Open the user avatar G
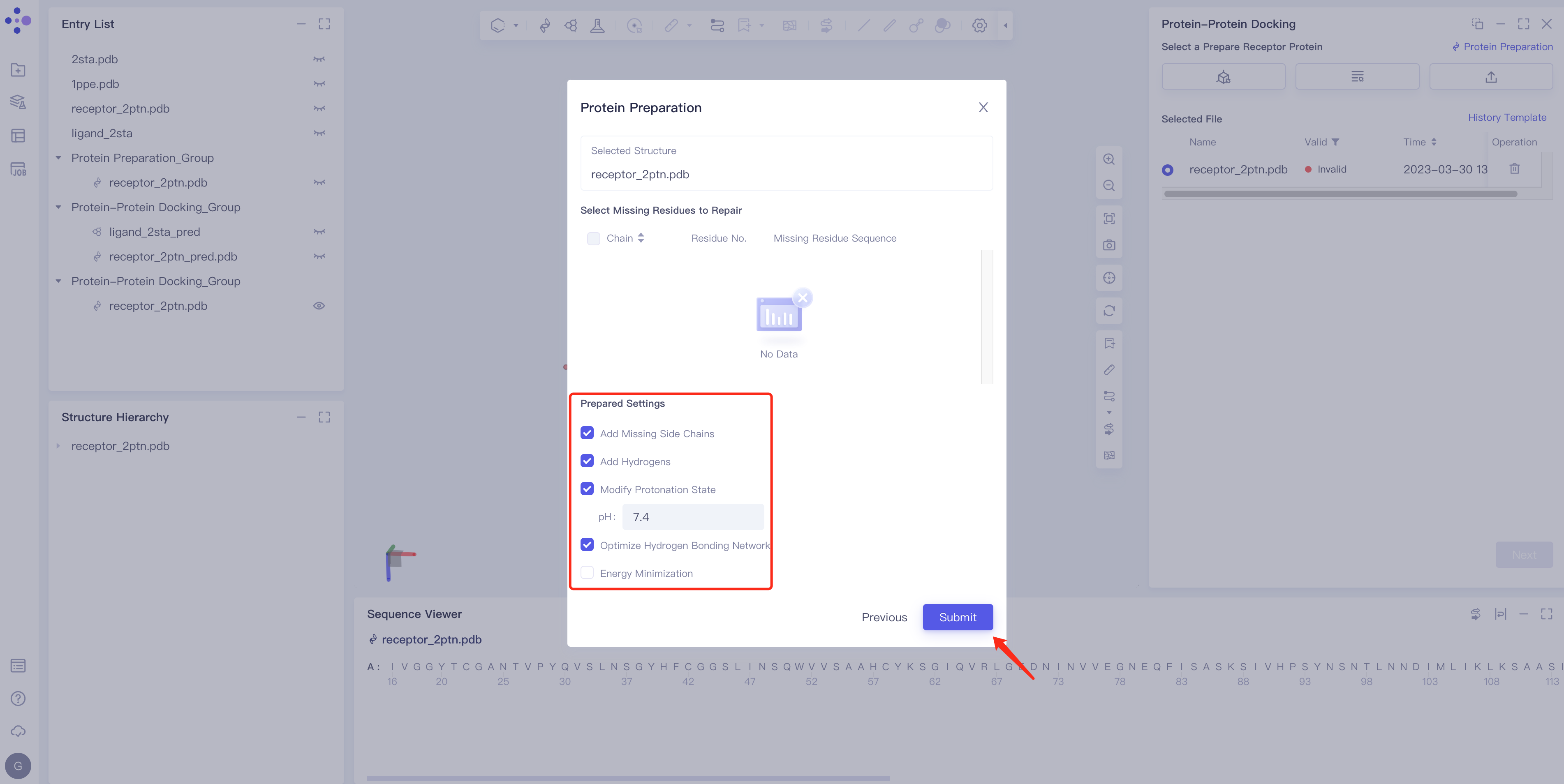Image resolution: width=1564 pixels, height=784 pixels. click(18, 766)
